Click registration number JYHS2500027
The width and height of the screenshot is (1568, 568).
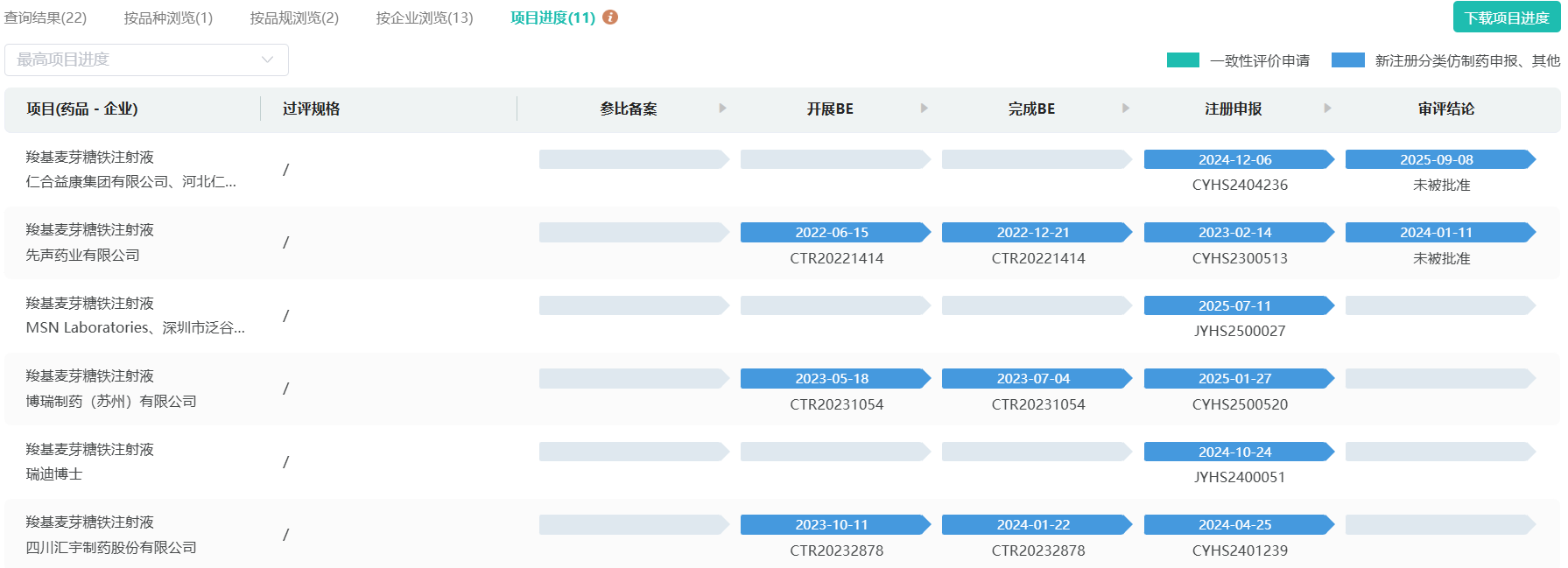(x=1239, y=331)
